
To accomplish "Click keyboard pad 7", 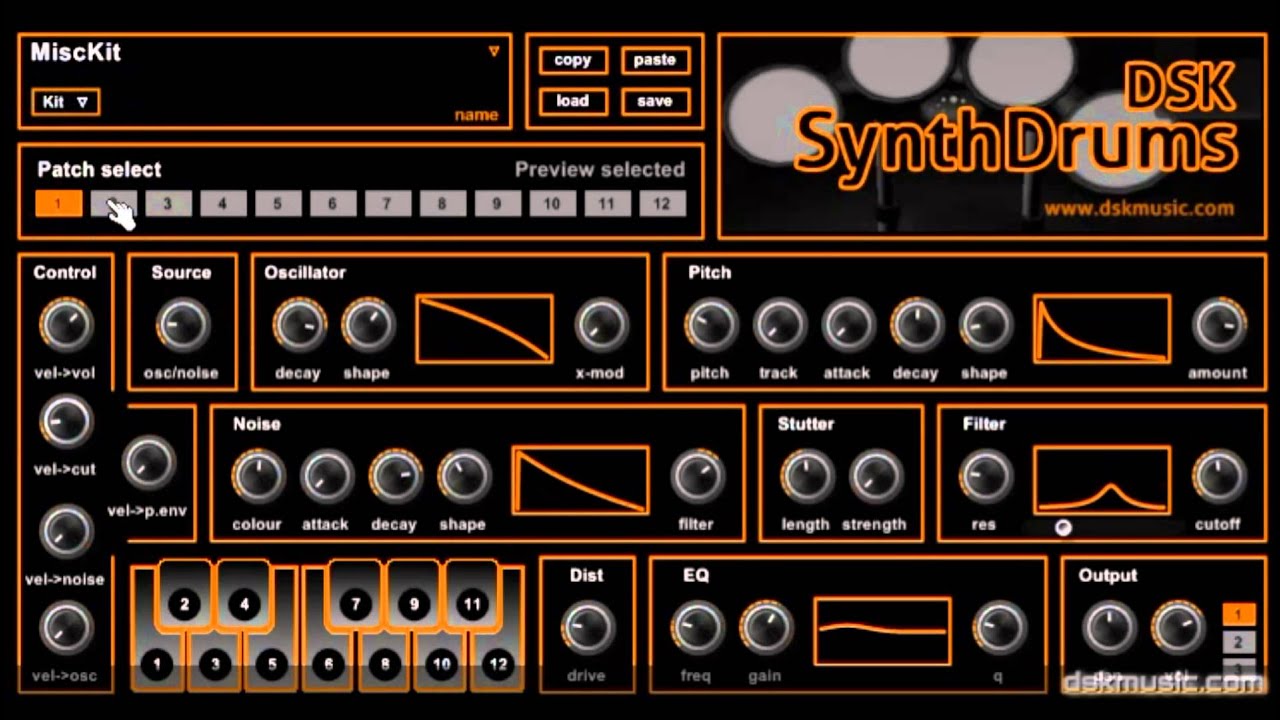I will pos(355,603).
